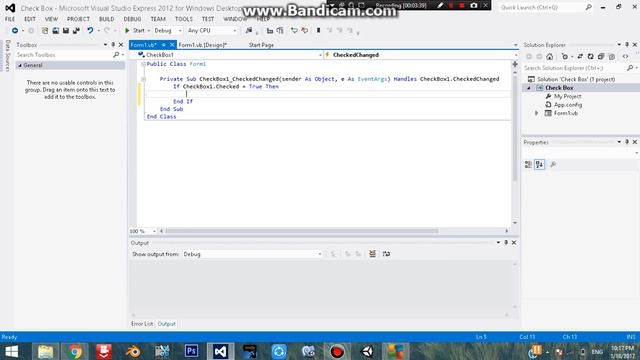This screenshot has height=360, width=640.
Task: Click Property Pages wrench icon in Properties
Action: pyautogui.click(x=553, y=164)
